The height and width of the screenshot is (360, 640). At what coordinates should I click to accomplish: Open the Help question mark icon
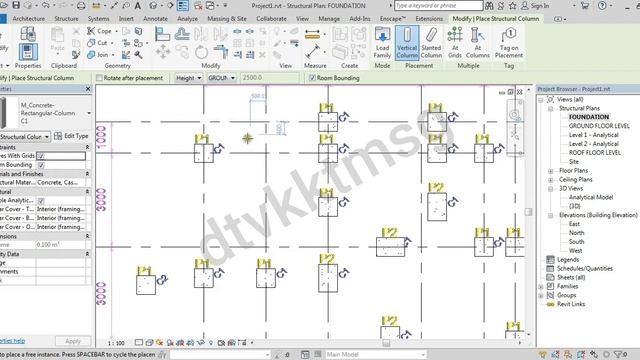(602, 6)
